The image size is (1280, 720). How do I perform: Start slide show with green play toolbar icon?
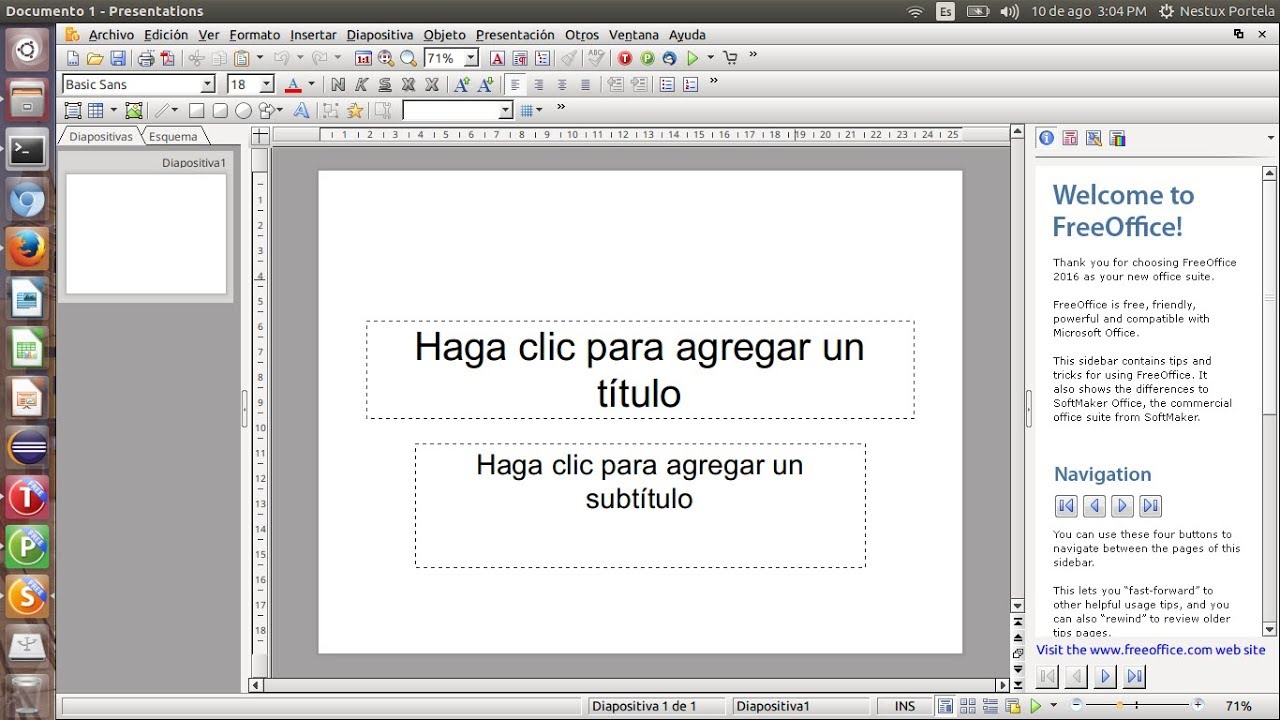pos(692,58)
